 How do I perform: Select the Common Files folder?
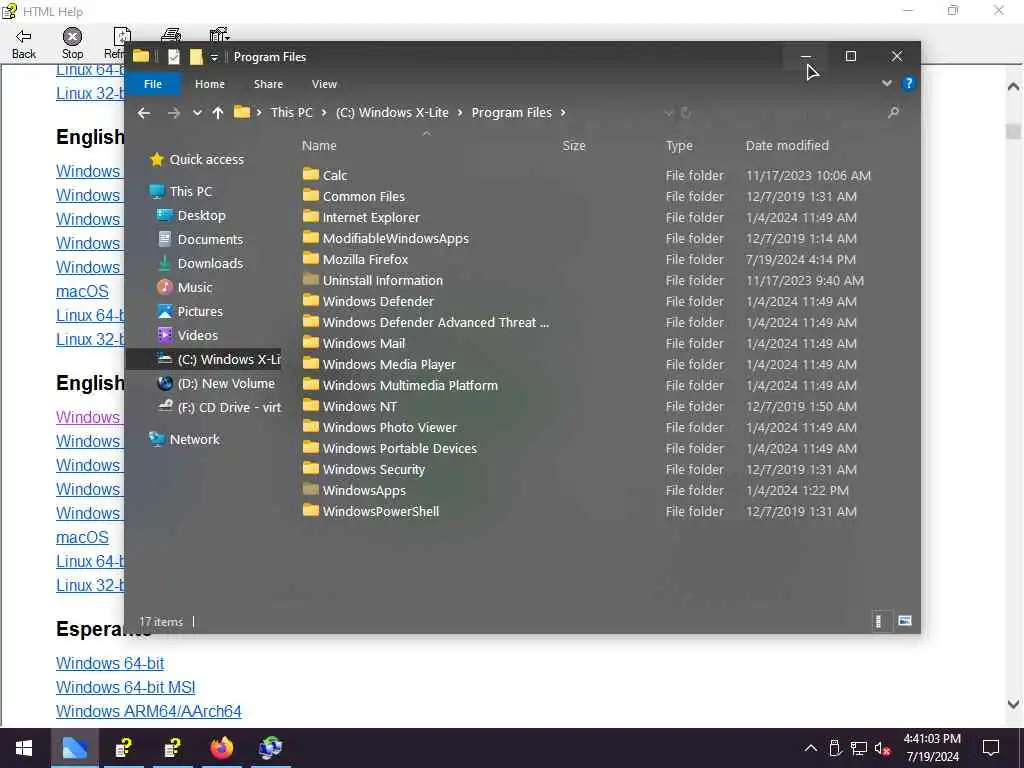pyautogui.click(x=364, y=197)
